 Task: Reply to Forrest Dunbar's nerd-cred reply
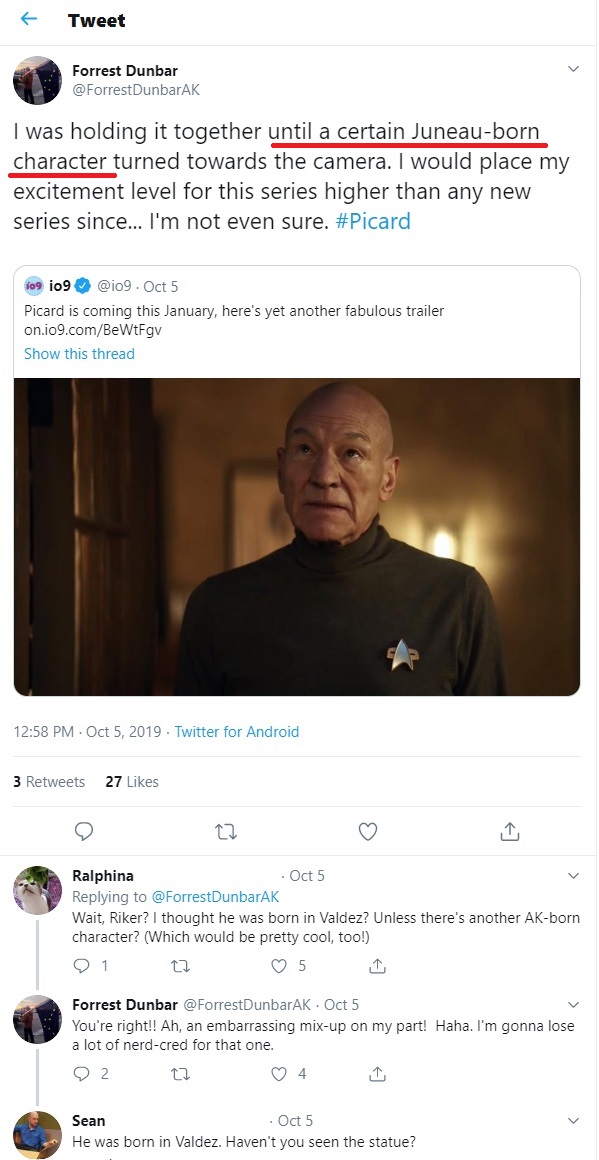point(82,1073)
